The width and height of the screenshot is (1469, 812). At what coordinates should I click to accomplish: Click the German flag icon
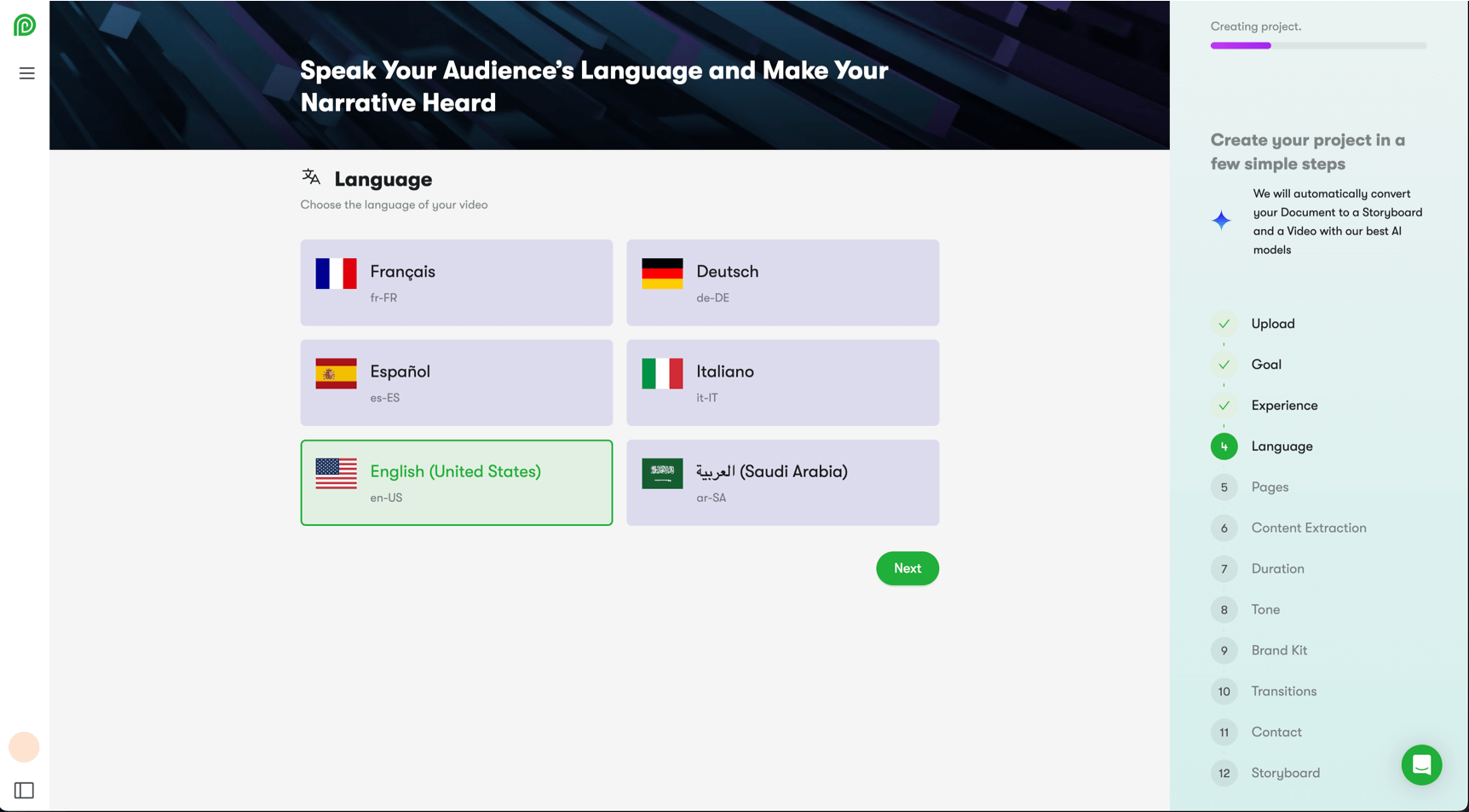click(x=662, y=274)
